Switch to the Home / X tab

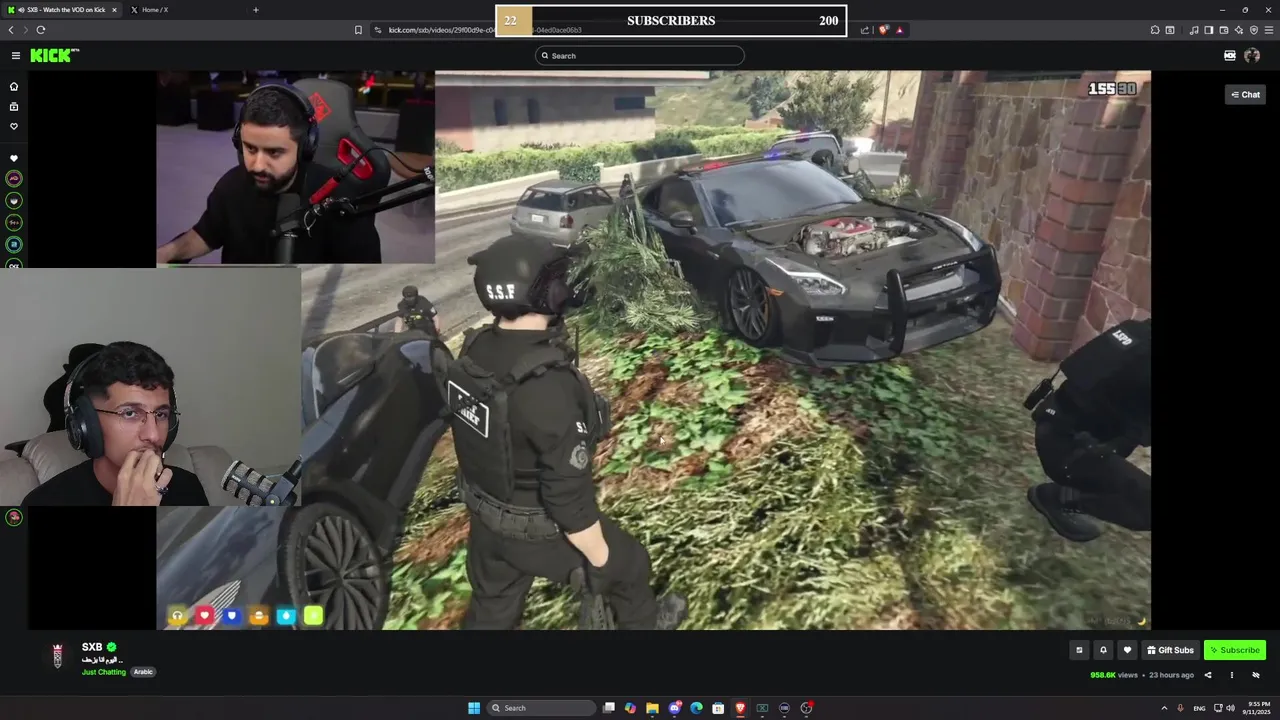(x=155, y=10)
